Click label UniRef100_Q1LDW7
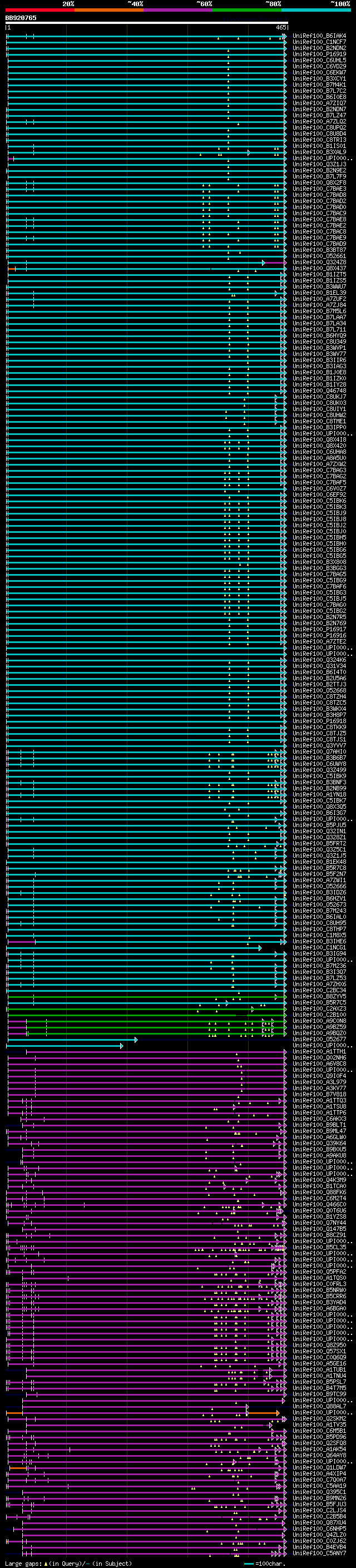The height and width of the screenshot is (1568, 356). pyautogui.click(x=319, y=1467)
